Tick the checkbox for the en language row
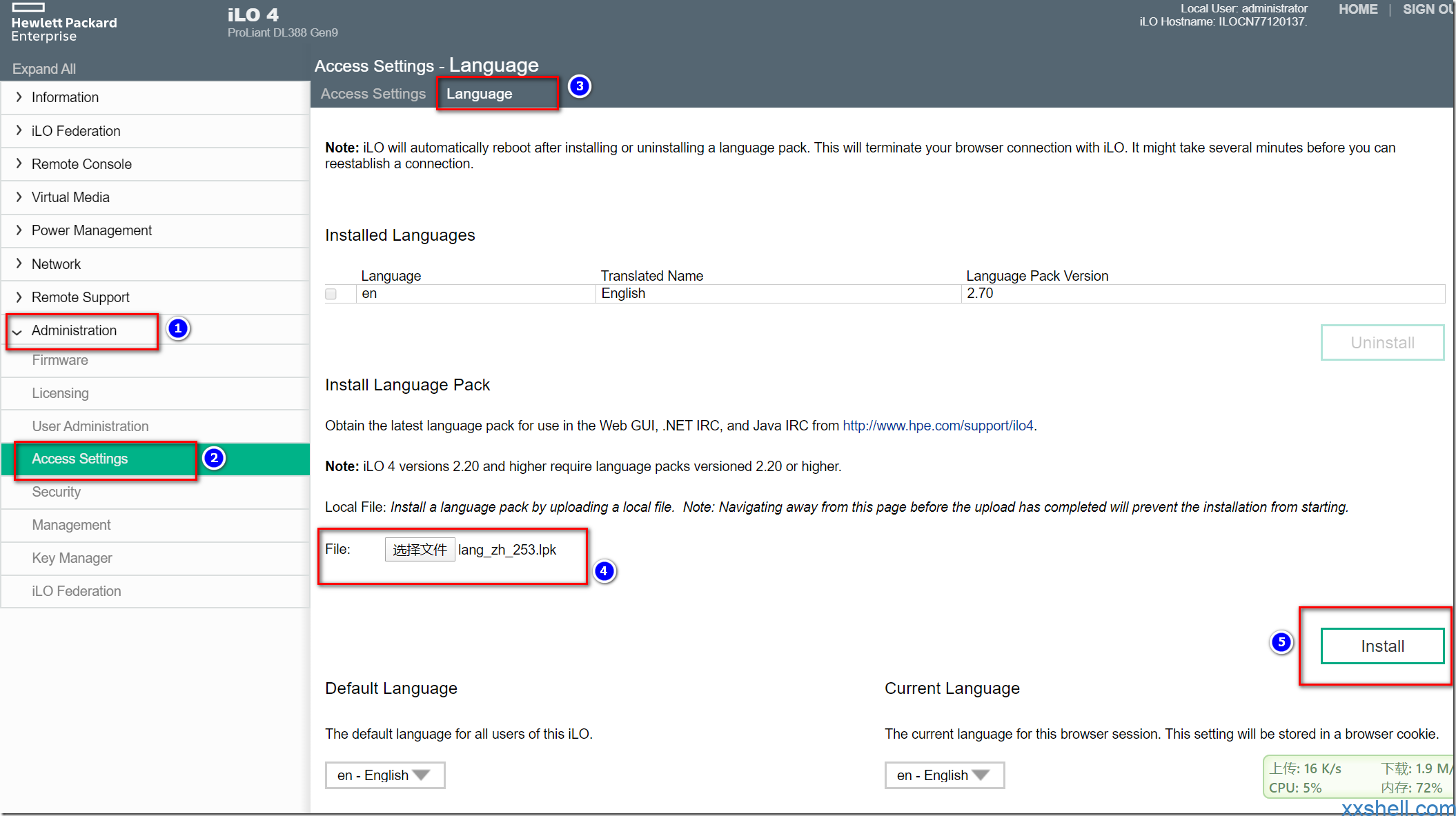1456x816 pixels. pyautogui.click(x=331, y=294)
